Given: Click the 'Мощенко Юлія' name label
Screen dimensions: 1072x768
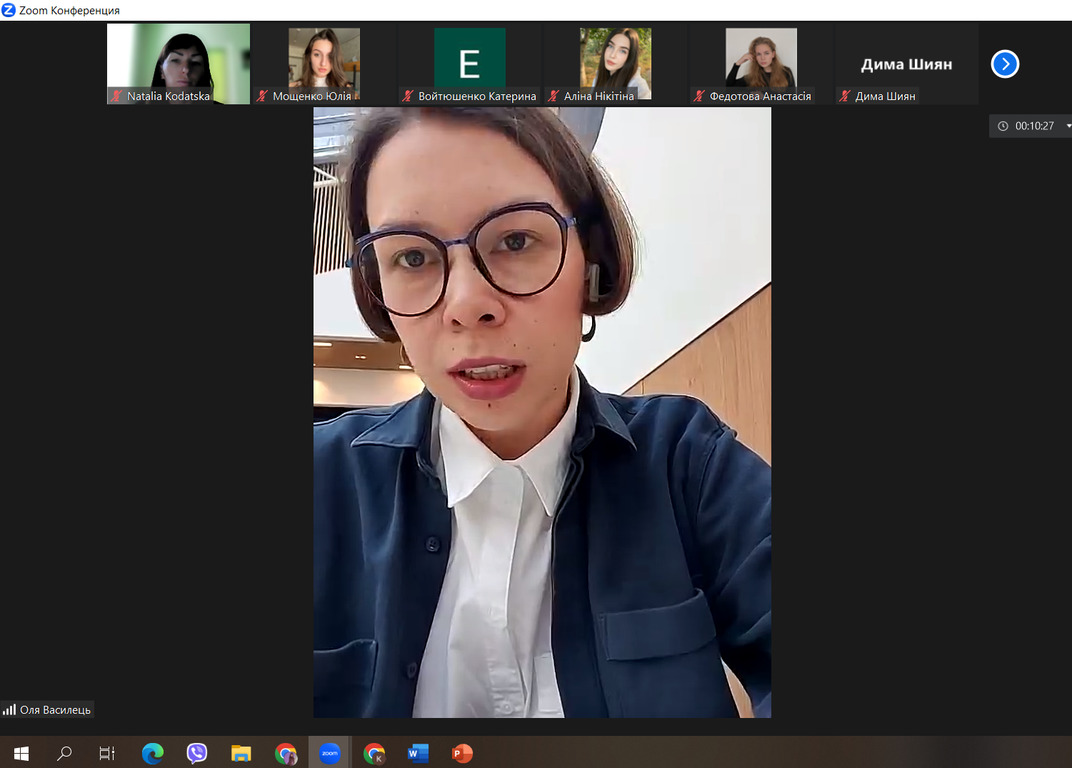Looking at the screenshot, I should [312, 96].
